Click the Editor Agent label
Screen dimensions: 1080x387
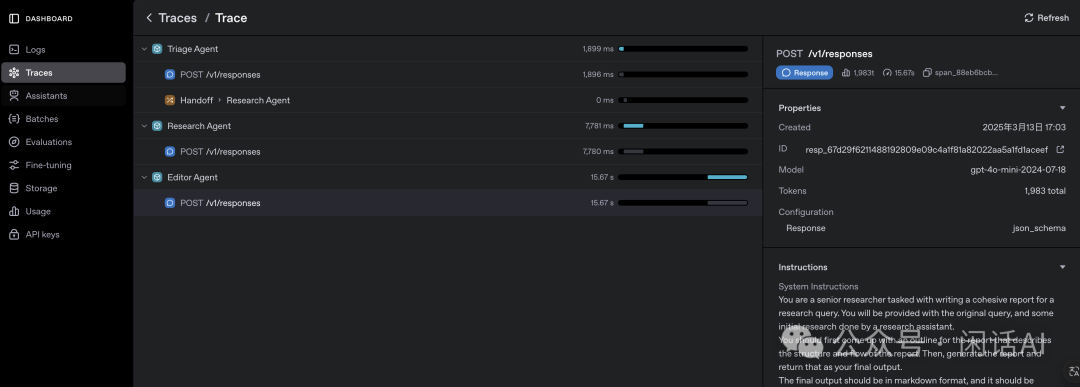192,177
